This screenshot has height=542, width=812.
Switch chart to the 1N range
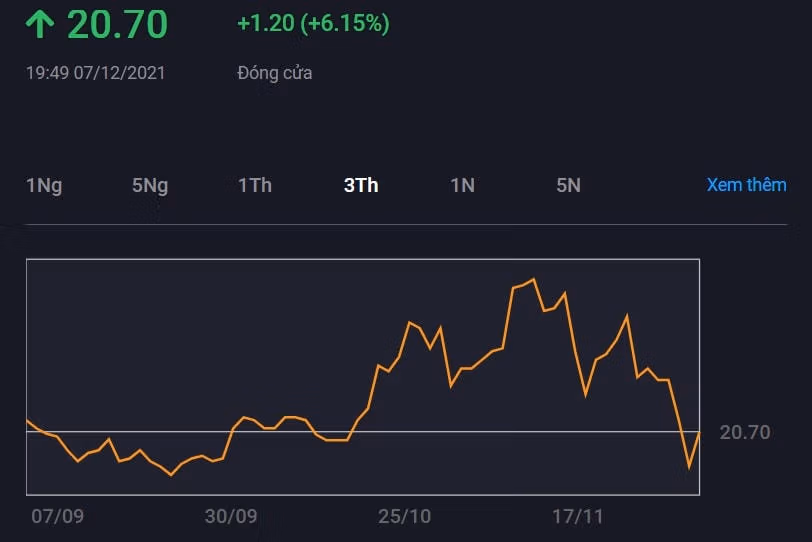462,185
